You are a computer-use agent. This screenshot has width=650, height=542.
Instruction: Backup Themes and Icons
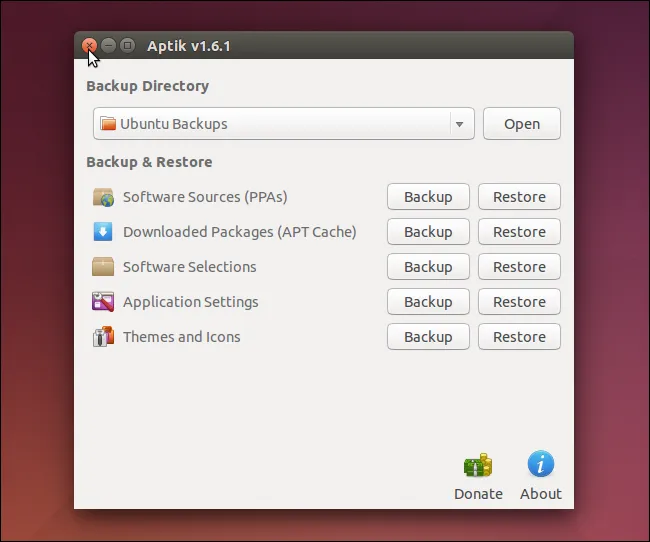point(428,337)
